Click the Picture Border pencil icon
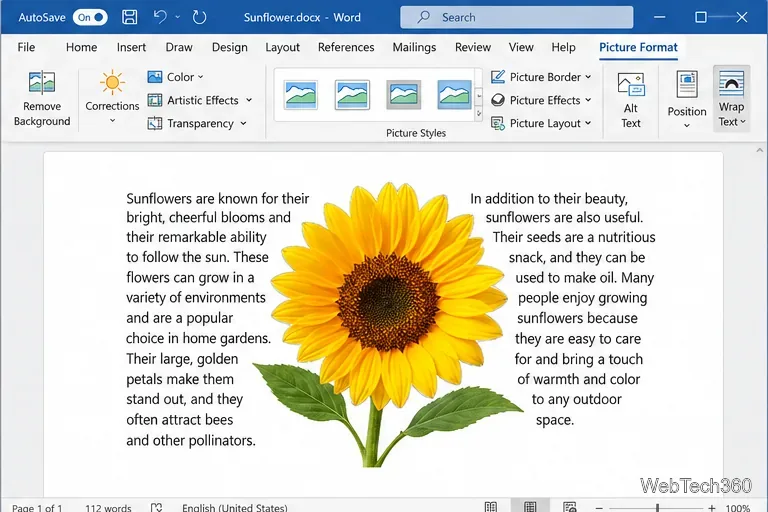Image resolution: width=768 pixels, height=512 pixels. pos(498,77)
